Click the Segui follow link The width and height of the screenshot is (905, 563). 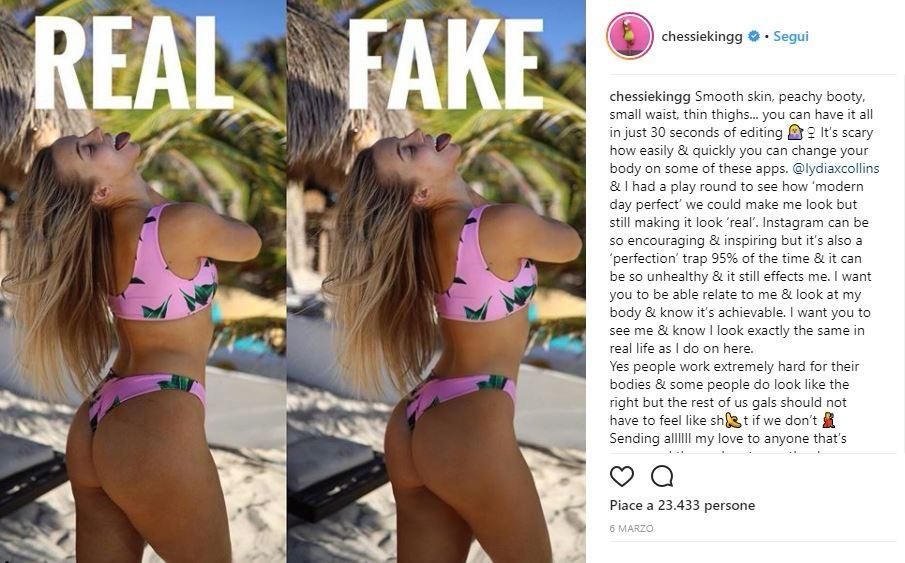point(791,36)
